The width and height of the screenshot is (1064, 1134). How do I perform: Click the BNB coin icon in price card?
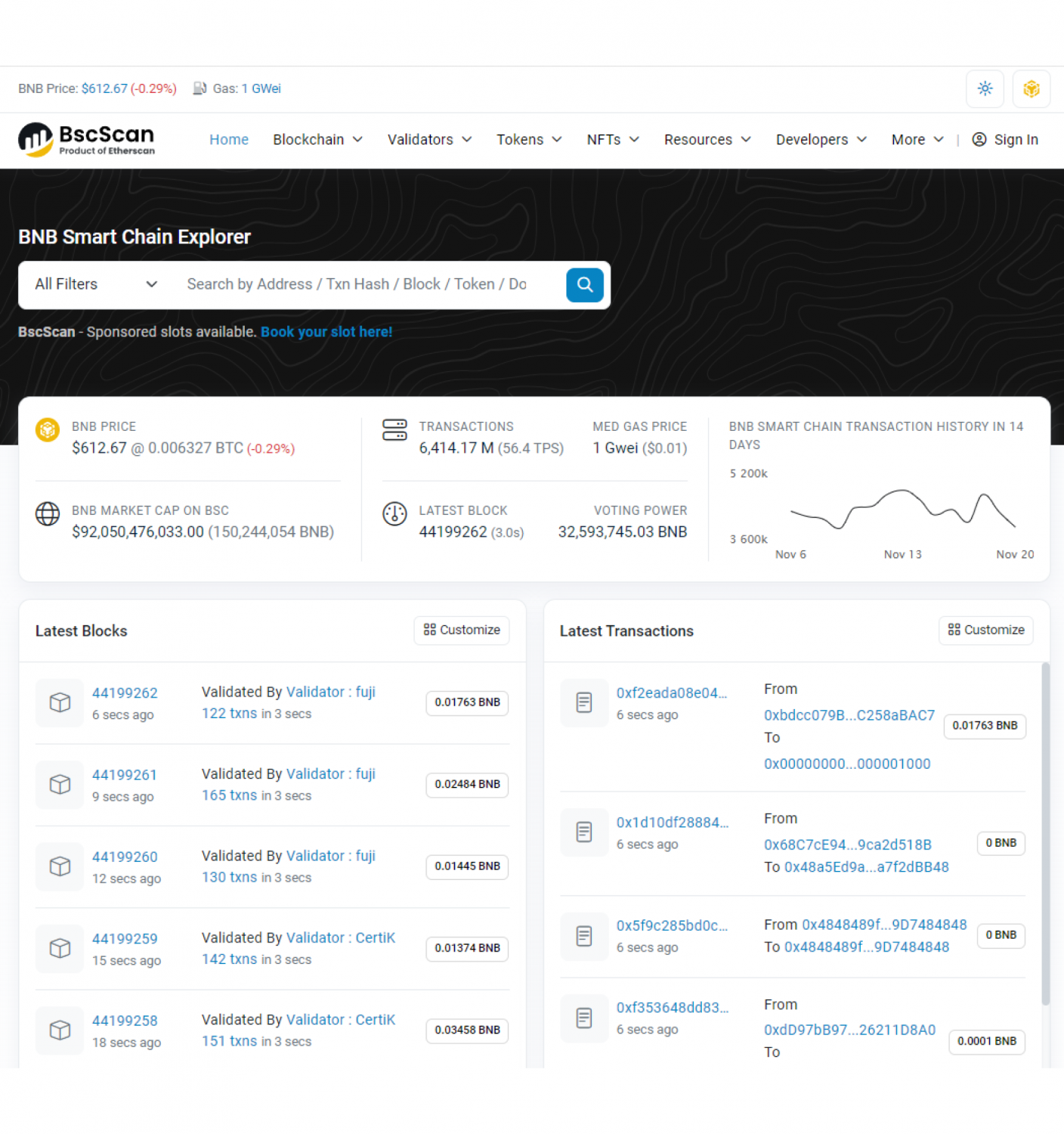(x=48, y=429)
